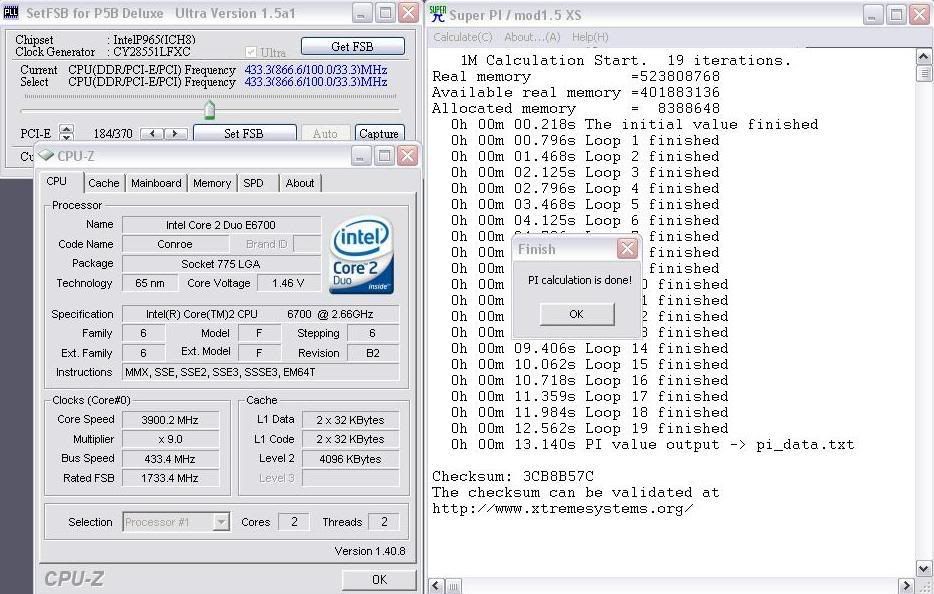Screen dimensions: 934x594
Task: Click the Super PI title bar icon
Action: (437, 14)
